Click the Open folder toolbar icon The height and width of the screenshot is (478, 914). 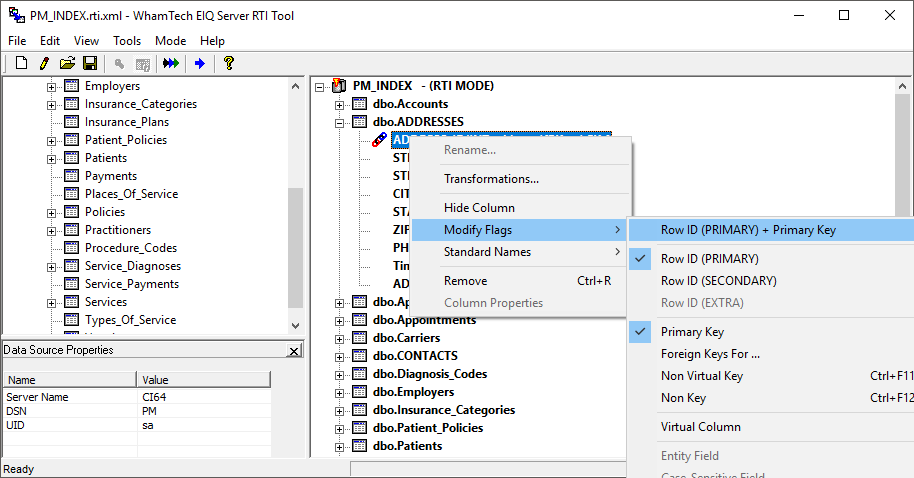(67, 63)
